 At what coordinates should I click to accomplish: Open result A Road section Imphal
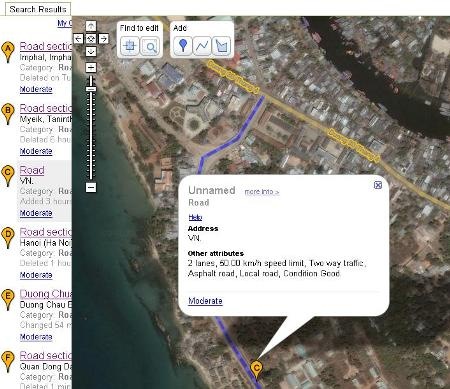point(46,46)
